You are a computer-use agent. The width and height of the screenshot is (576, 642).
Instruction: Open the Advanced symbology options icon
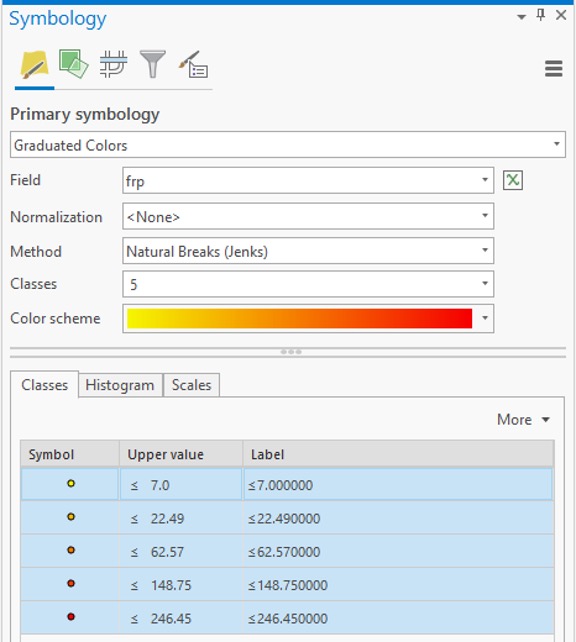pyautogui.click(x=193, y=64)
